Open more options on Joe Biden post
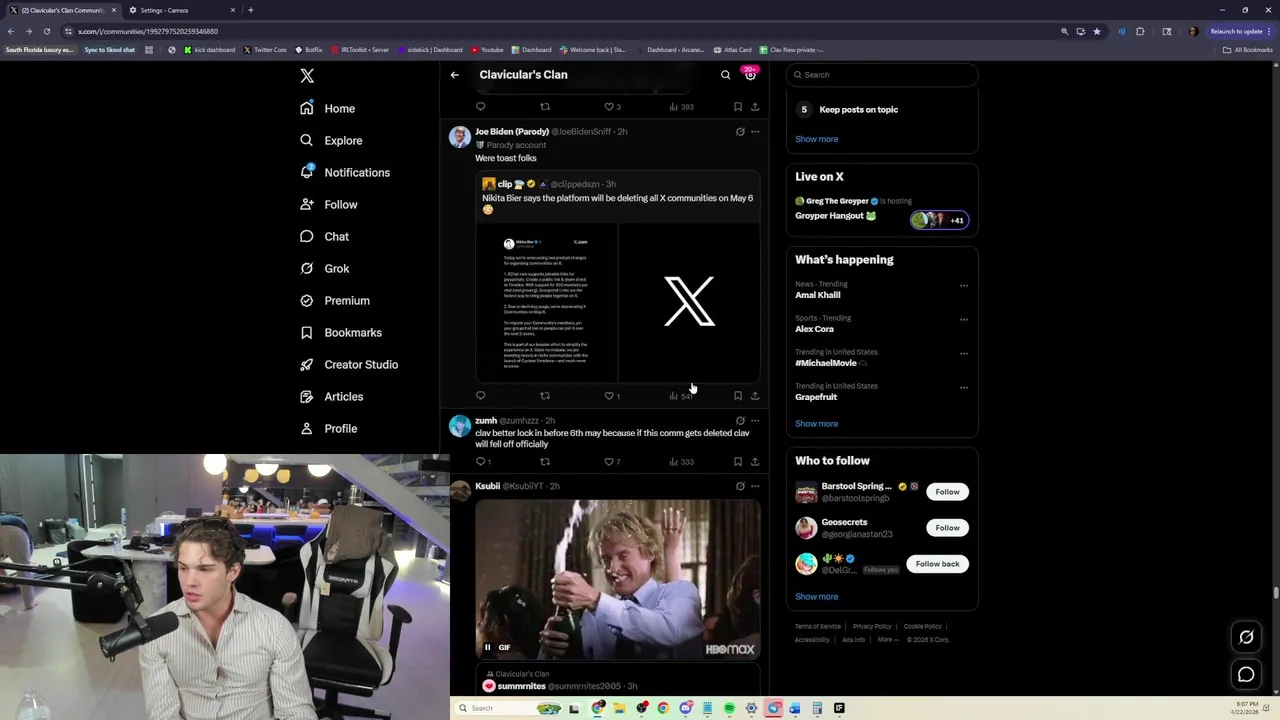 click(x=755, y=132)
